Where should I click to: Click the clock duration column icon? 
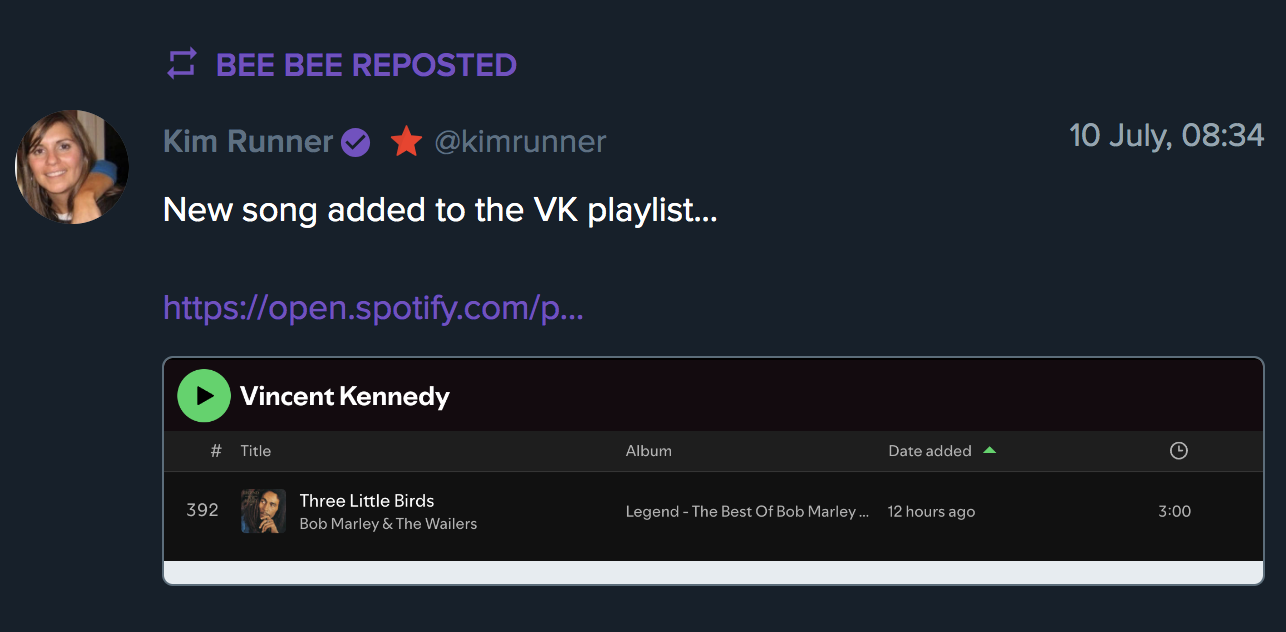coord(1179,451)
